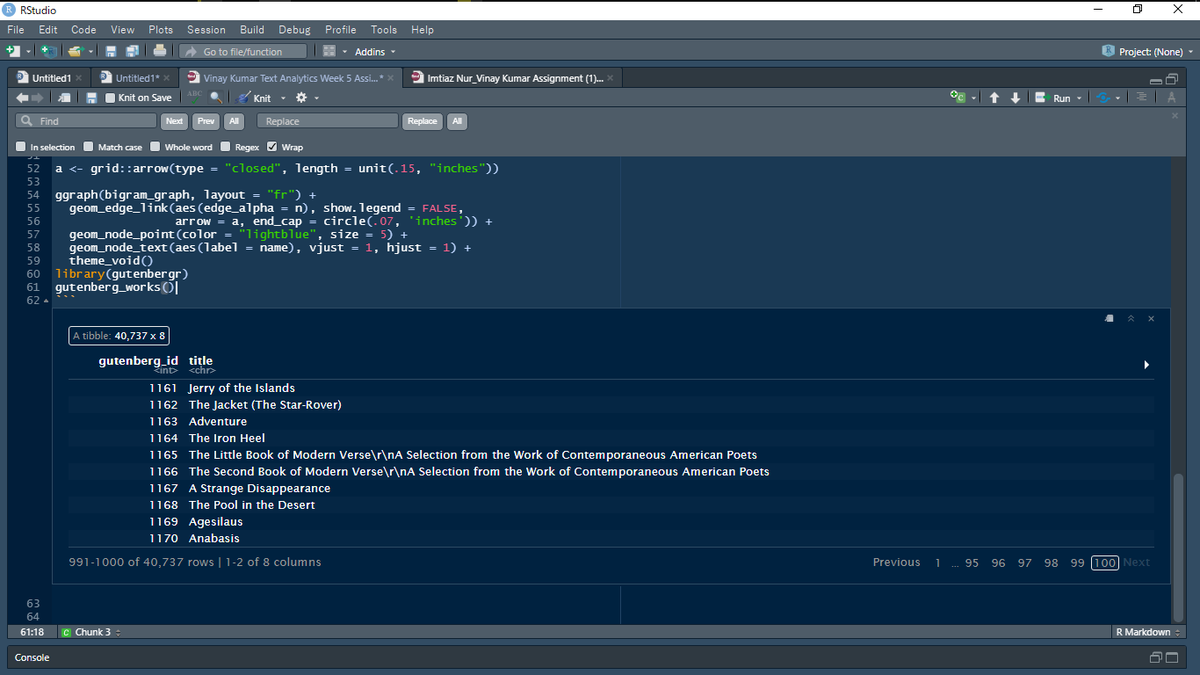
Task: Knit the R Markdown document
Action: [254, 98]
